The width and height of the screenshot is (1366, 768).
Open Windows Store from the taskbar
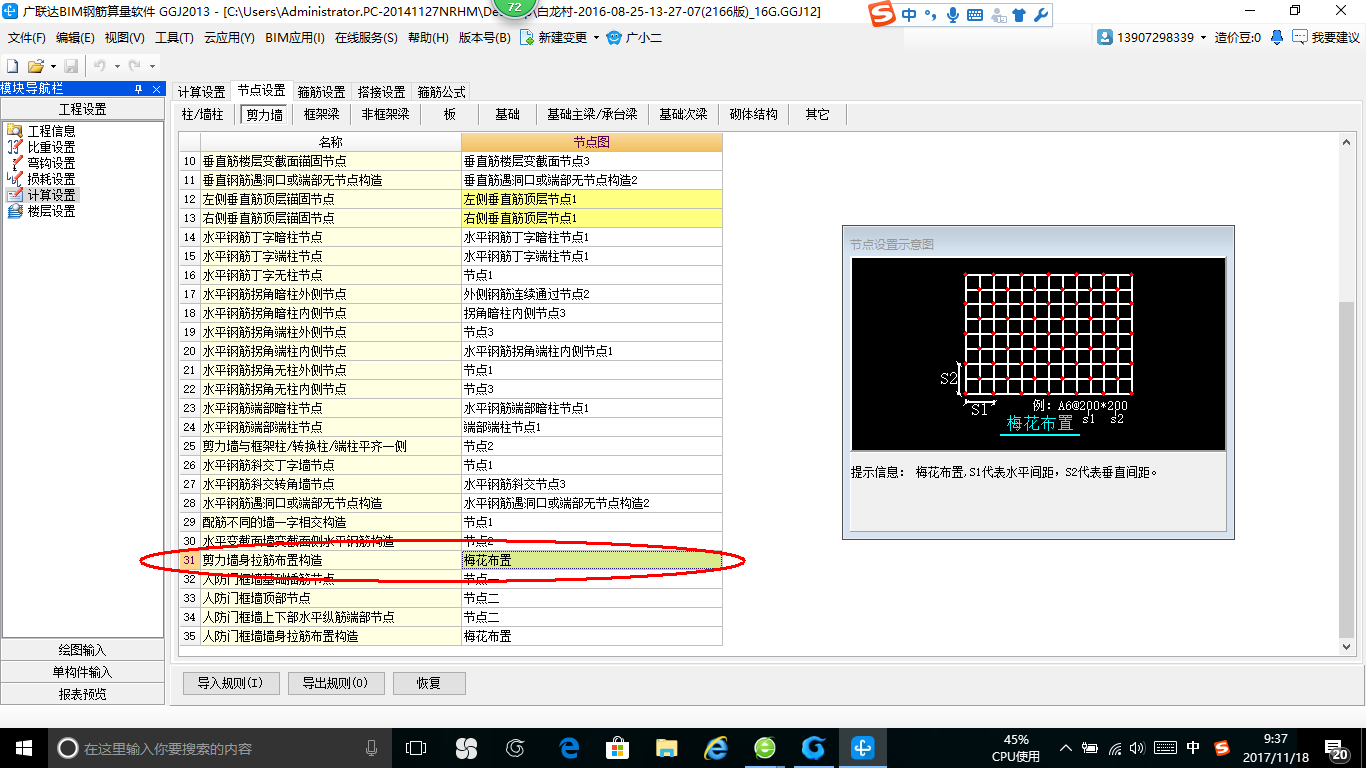pos(618,747)
